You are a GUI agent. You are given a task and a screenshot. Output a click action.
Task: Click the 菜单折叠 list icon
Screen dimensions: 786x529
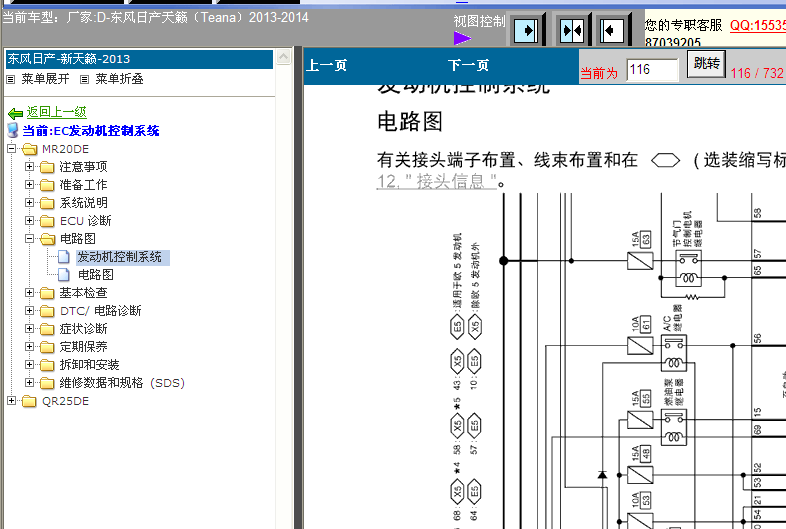tap(85, 79)
